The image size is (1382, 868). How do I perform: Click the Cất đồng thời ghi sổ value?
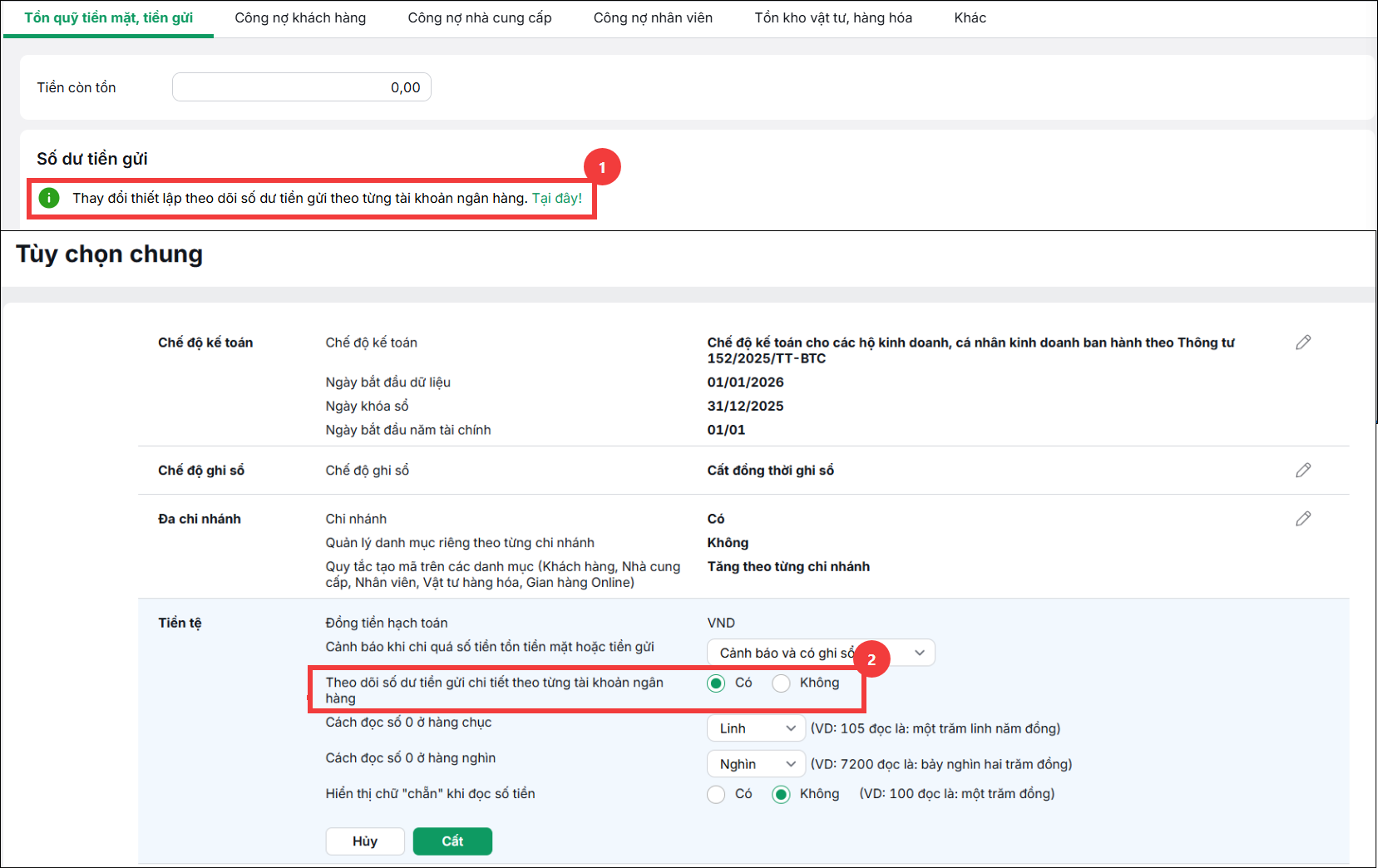[x=771, y=471]
